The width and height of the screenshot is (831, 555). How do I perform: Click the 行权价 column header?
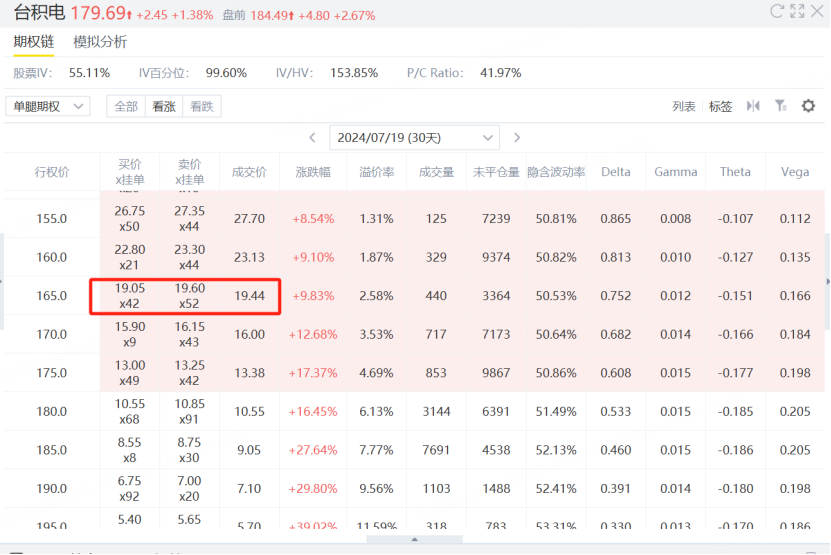point(52,172)
